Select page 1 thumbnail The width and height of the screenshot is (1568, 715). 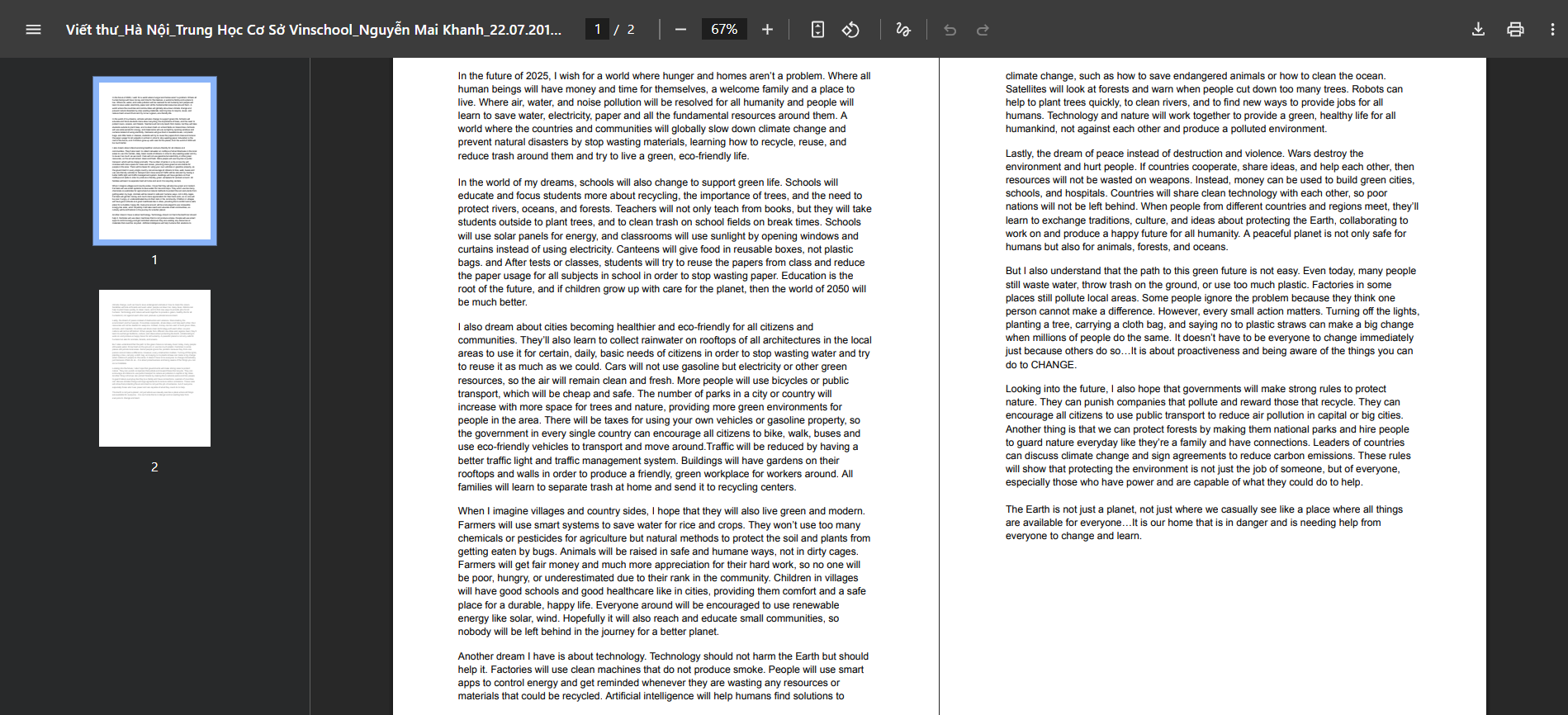point(154,161)
